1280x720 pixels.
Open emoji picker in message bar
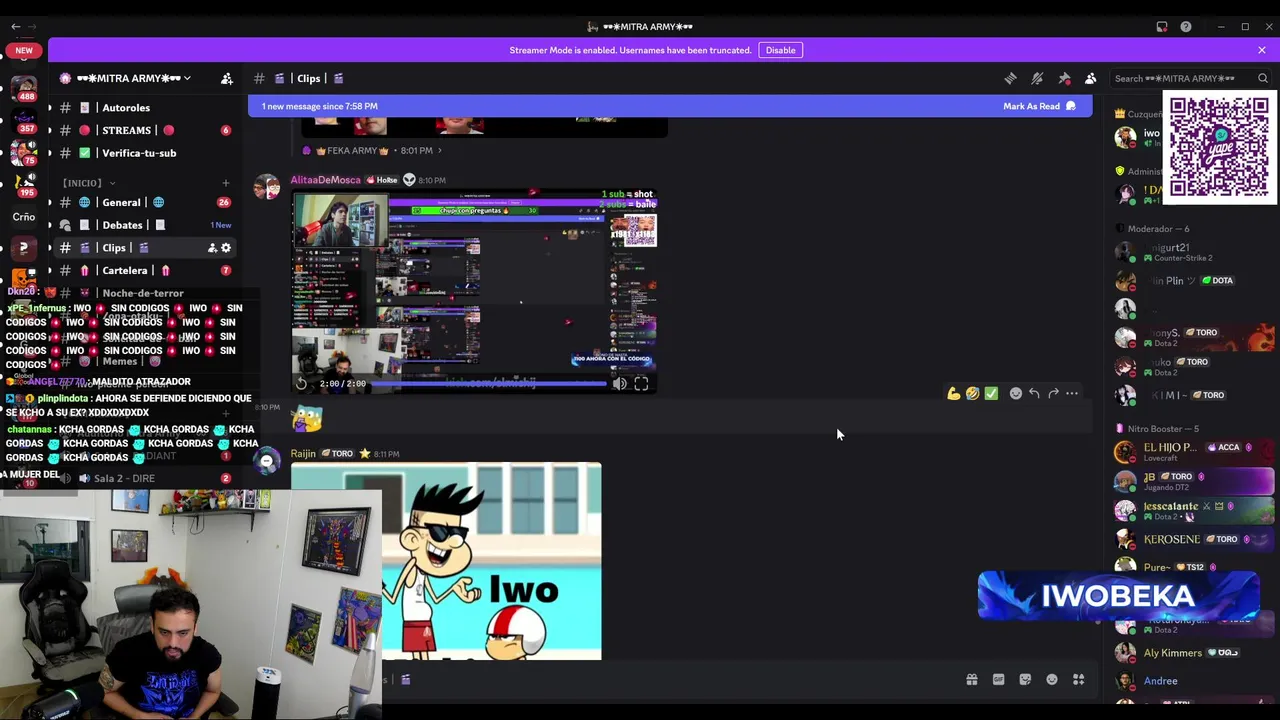click(1052, 680)
